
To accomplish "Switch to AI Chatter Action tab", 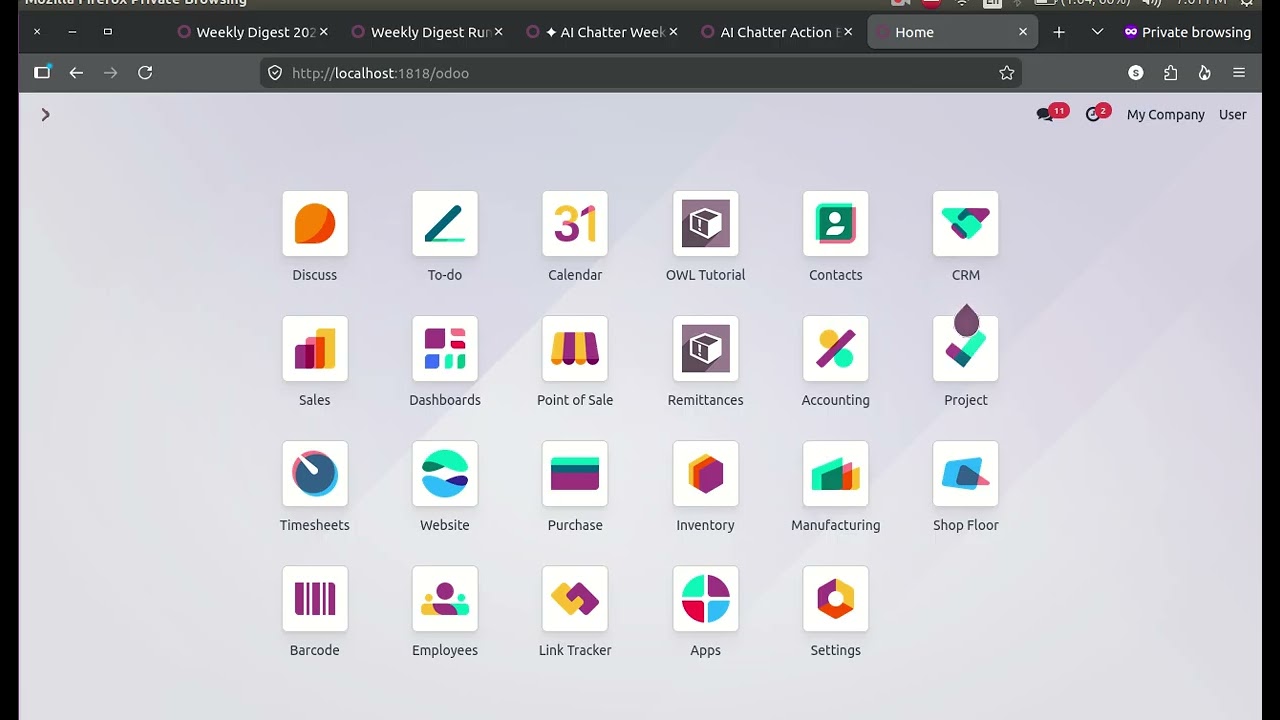I will (778, 32).
